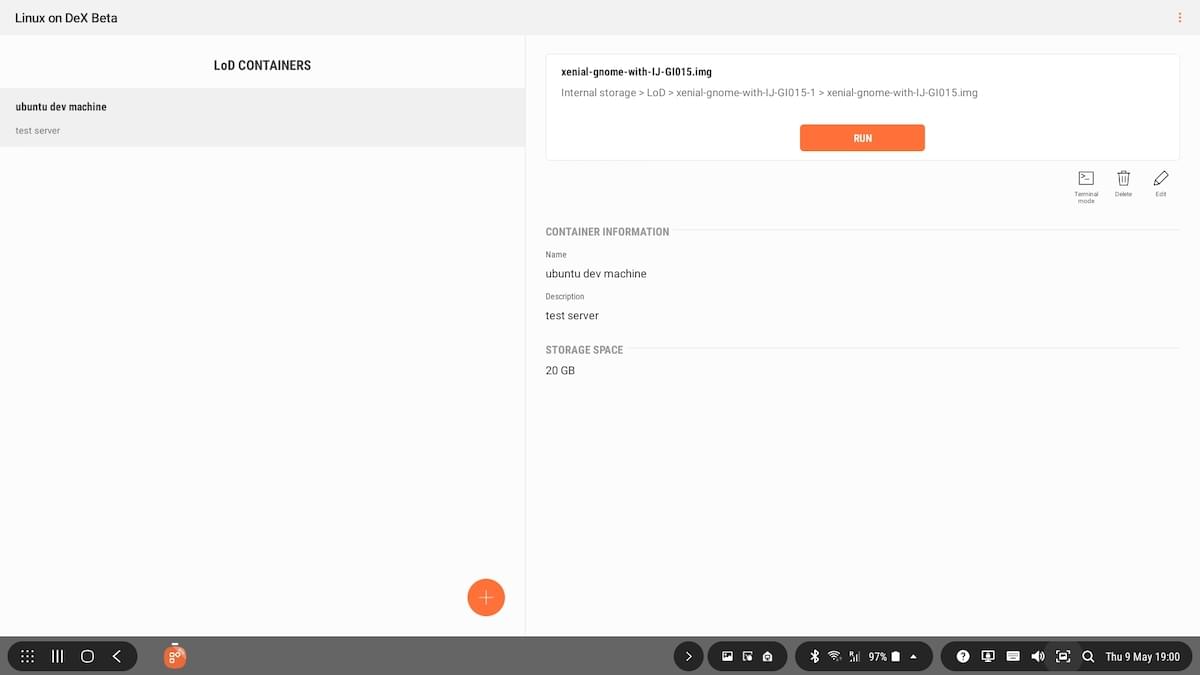1200x675 pixels.
Task: Go back using taskbar back arrow
Action: click(x=117, y=656)
